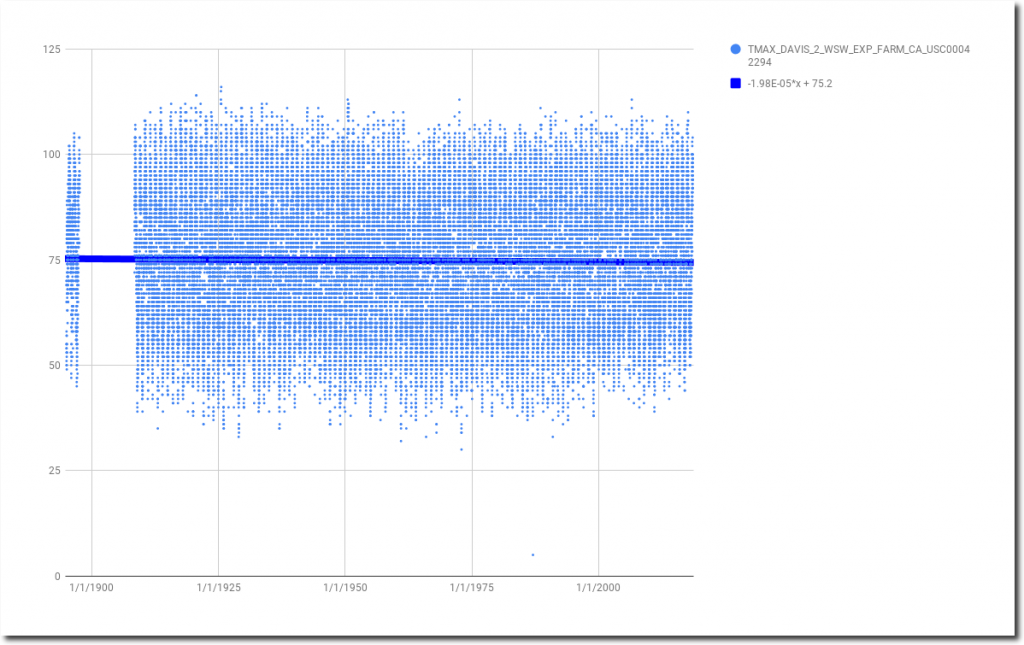Click the blue circle TMAX legend marker

click(737, 49)
